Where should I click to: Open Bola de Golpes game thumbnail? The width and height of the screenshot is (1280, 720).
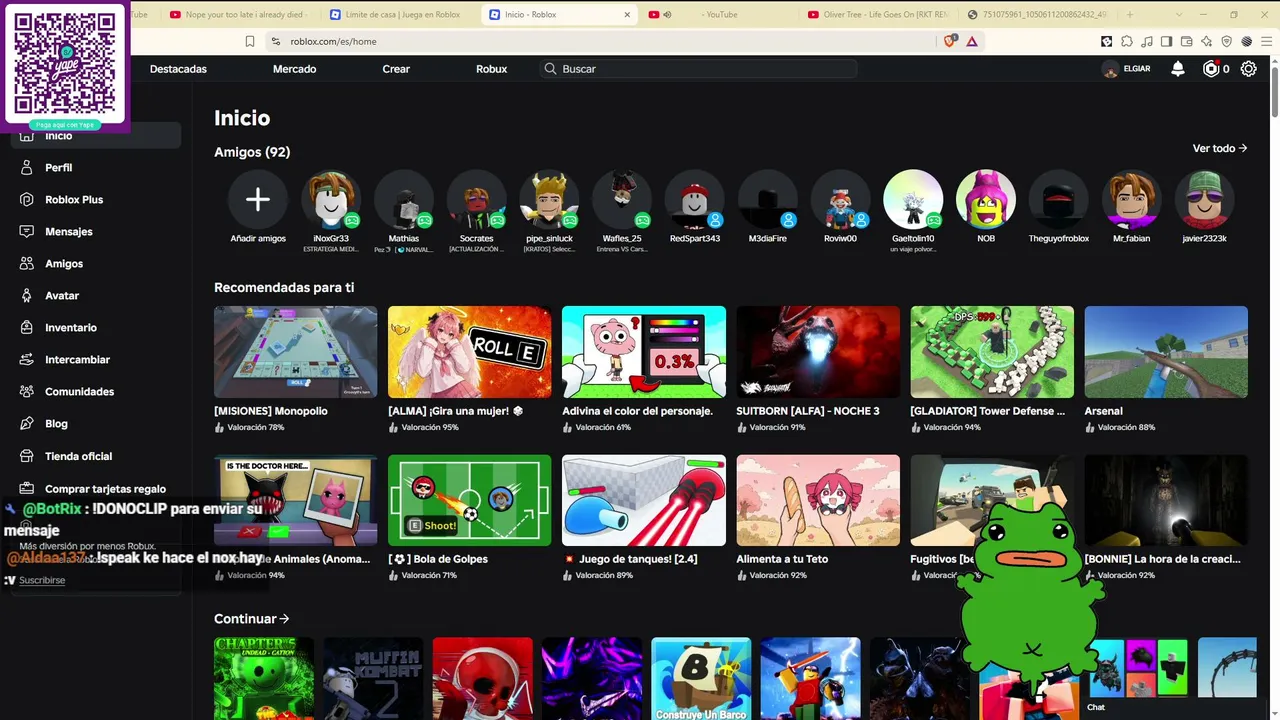point(469,500)
